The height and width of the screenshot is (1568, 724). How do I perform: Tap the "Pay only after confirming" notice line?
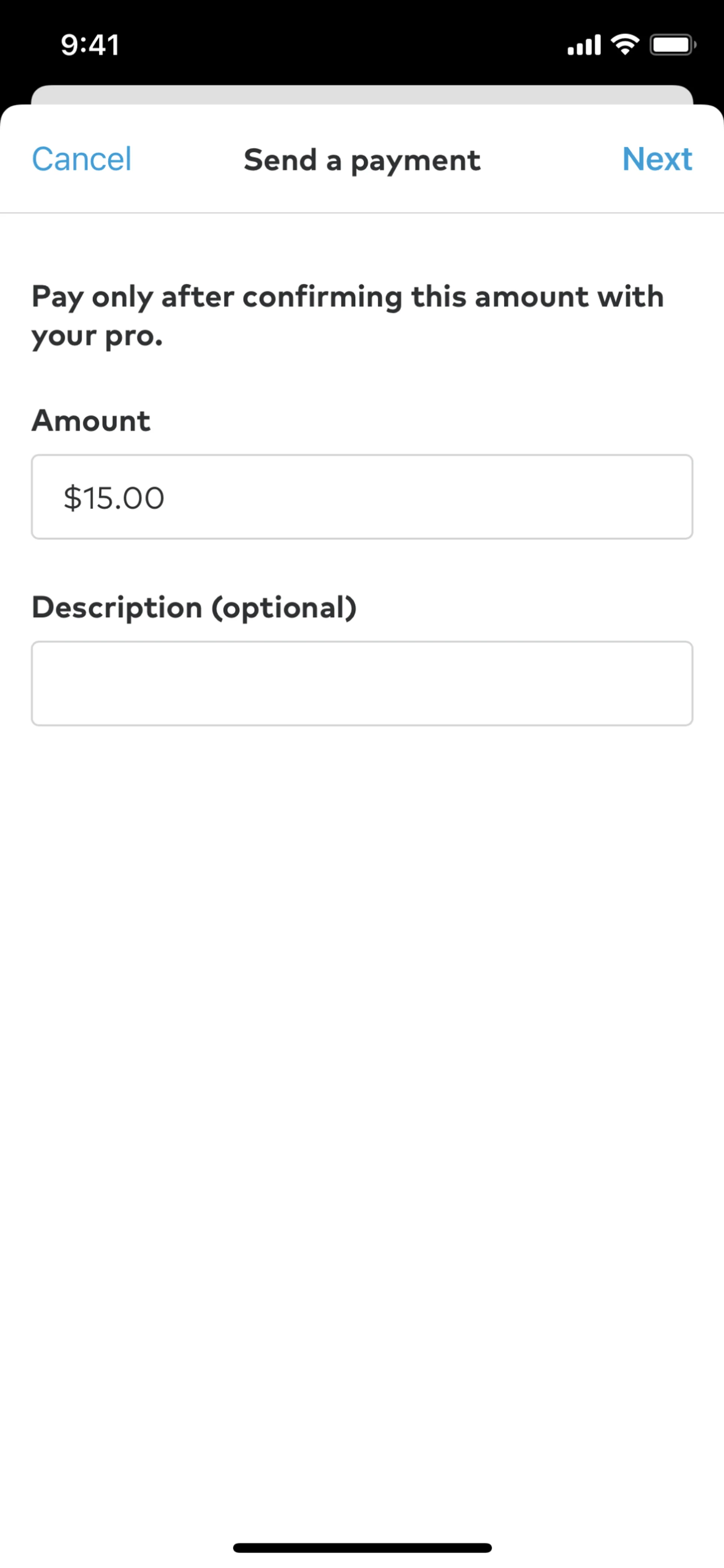point(347,297)
